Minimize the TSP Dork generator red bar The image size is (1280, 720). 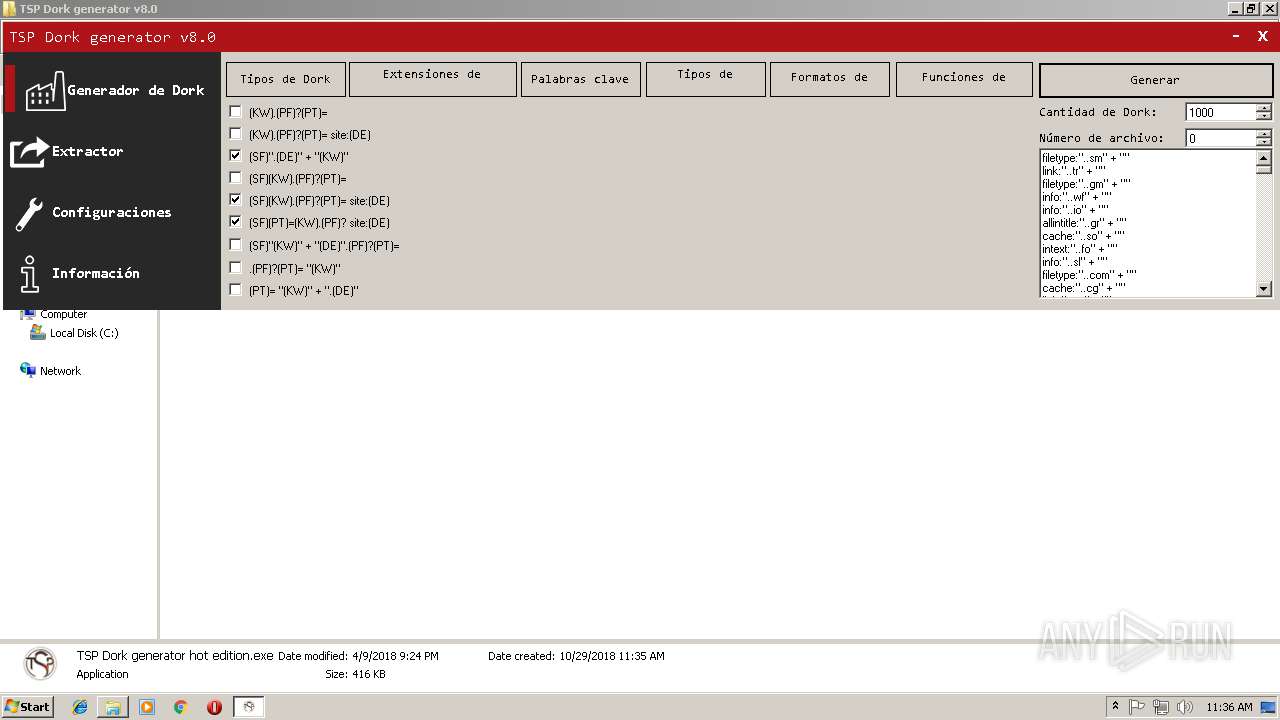pyautogui.click(x=1236, y=36)
